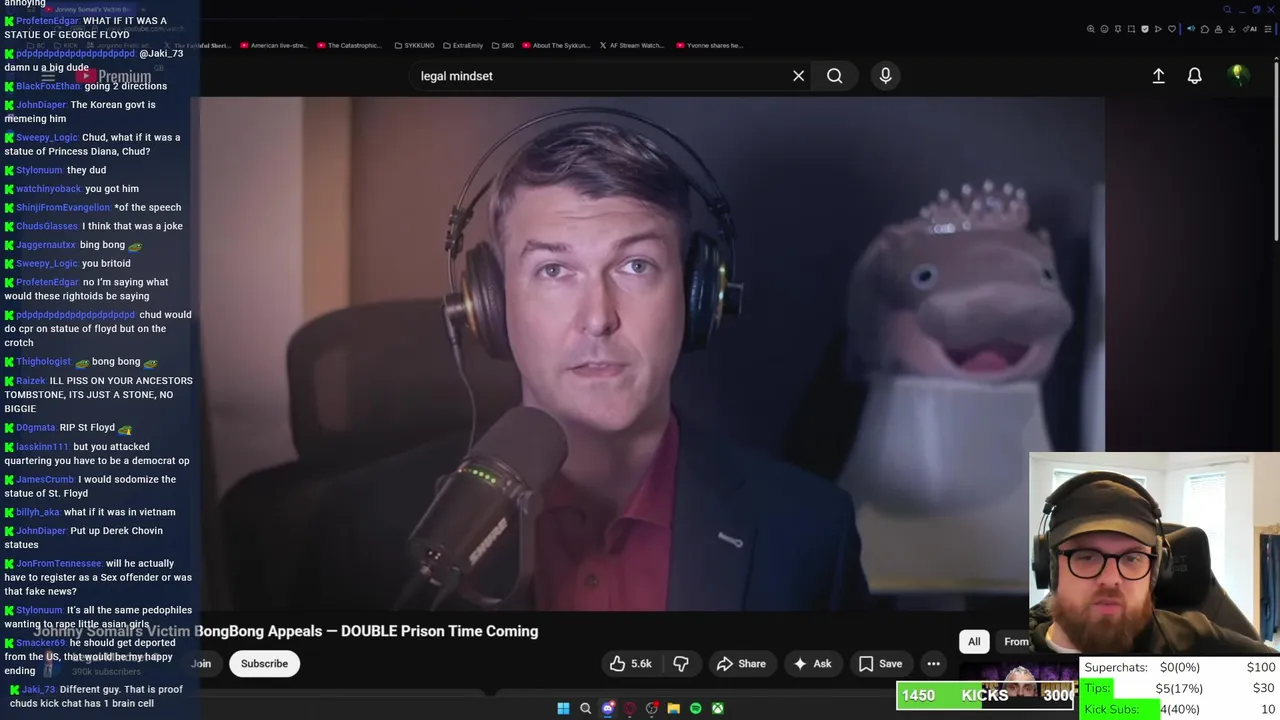Click chat user billyh_aka
The image size is (1280, 720).
(x=37, y=512)
